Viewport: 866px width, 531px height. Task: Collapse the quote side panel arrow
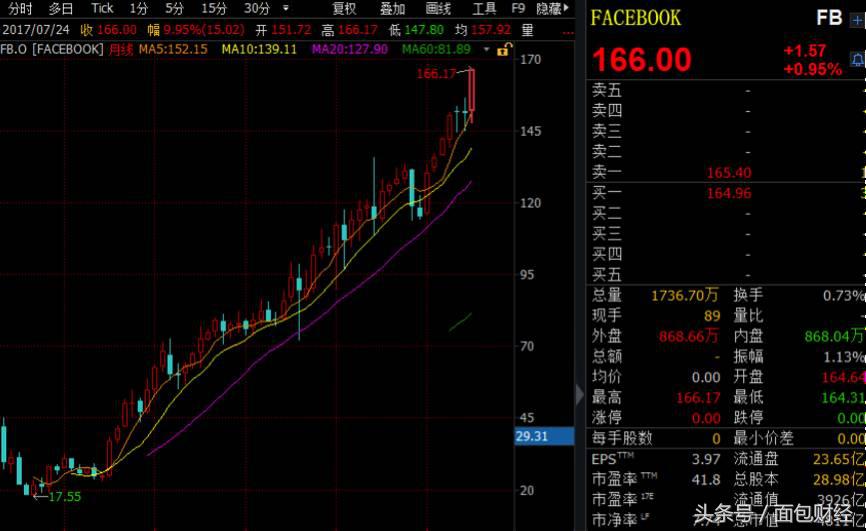pyautogui.click(x=579, y=395)
